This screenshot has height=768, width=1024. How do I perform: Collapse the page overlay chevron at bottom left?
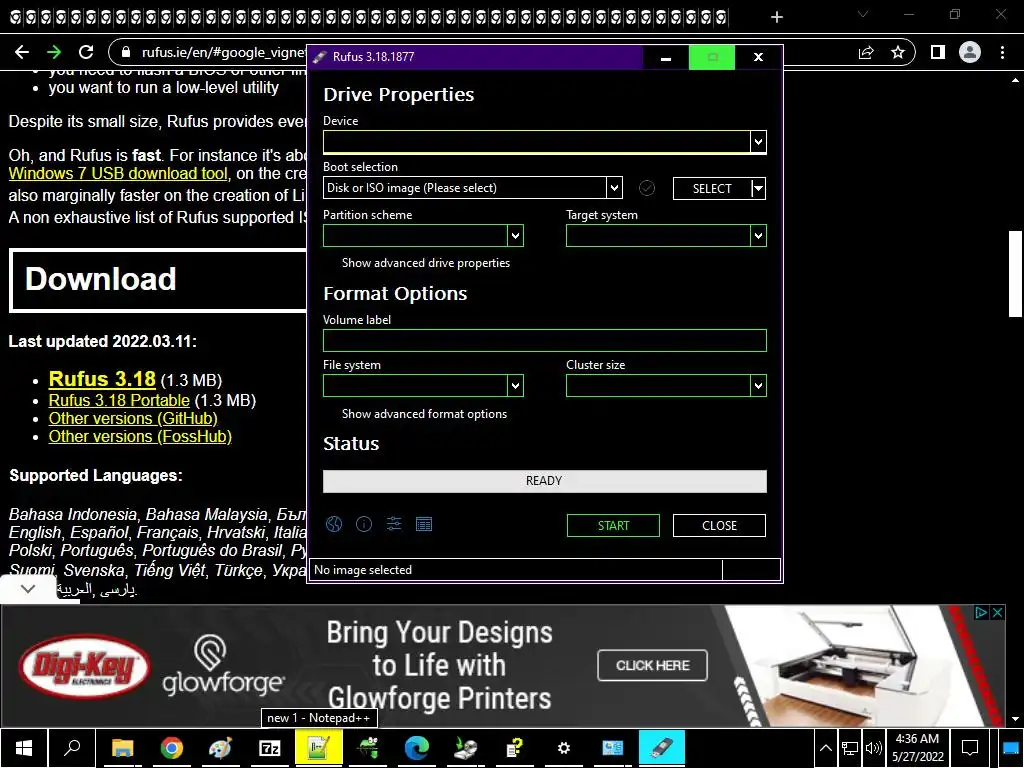(x=27, y=588)
